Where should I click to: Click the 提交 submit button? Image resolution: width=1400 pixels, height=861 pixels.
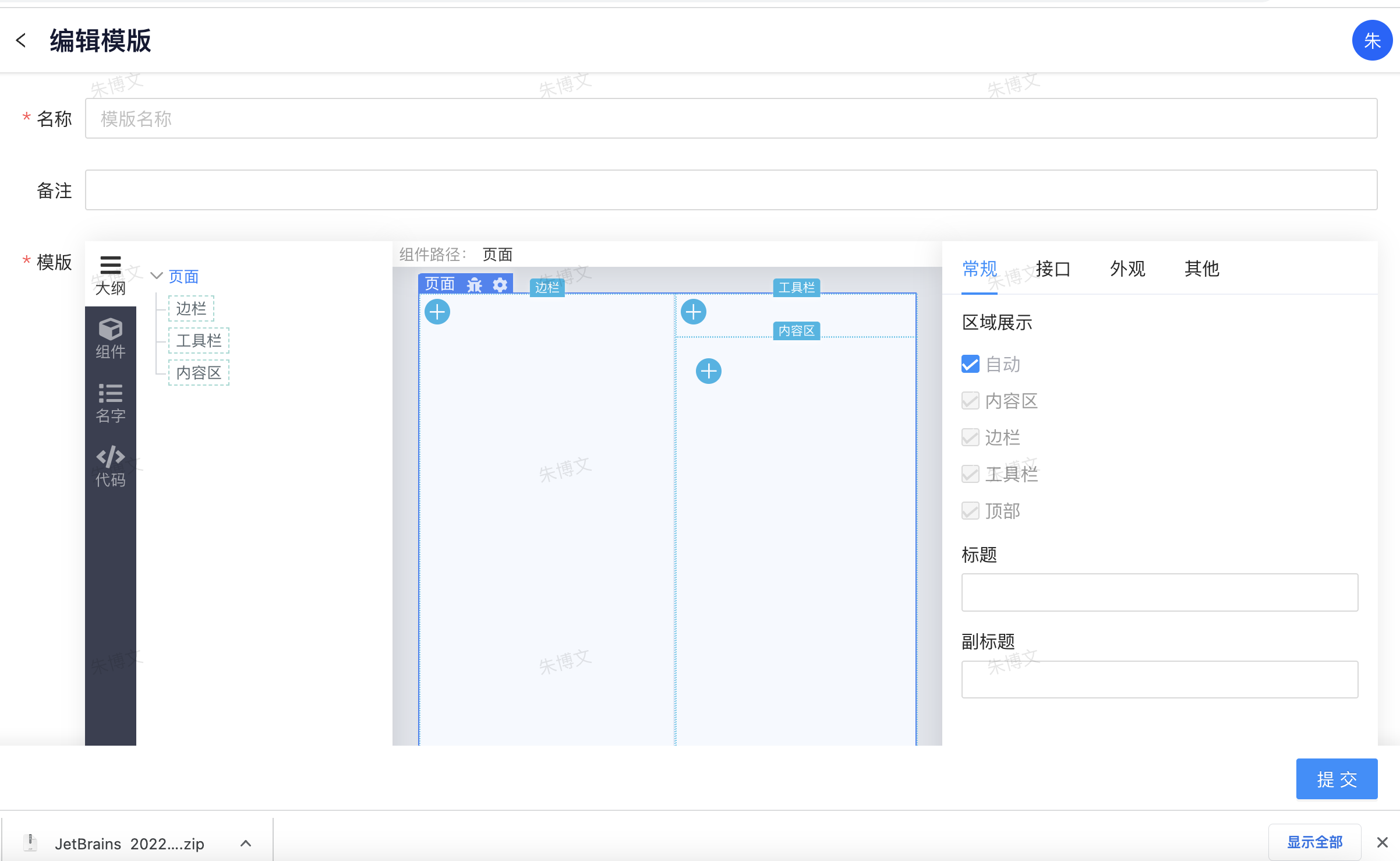click(x=1337, y=779)
